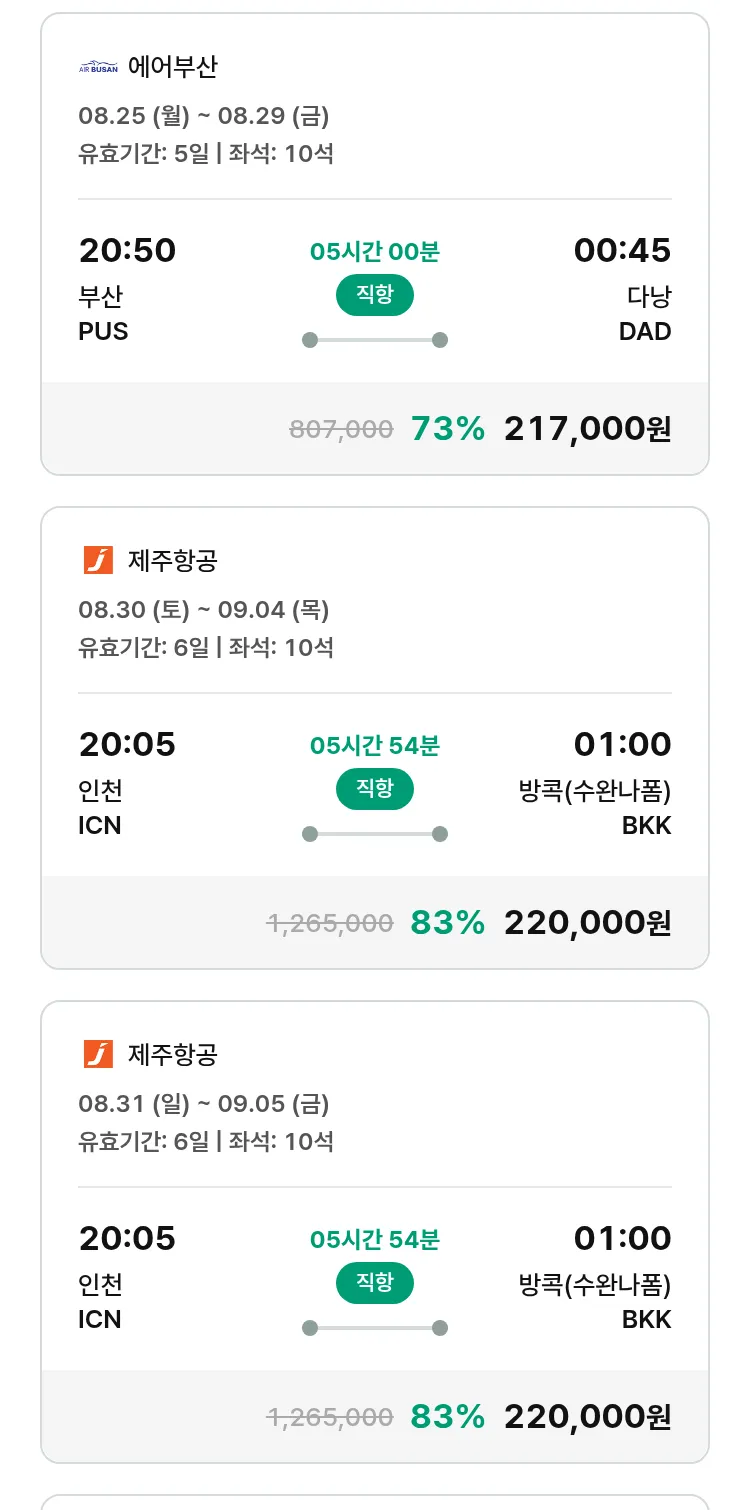Select 220,000원 fare on 08.30 Jeju Air card
Image resolution: width=750 pixels, height=1510 pixels.
(x=587, y=923)
